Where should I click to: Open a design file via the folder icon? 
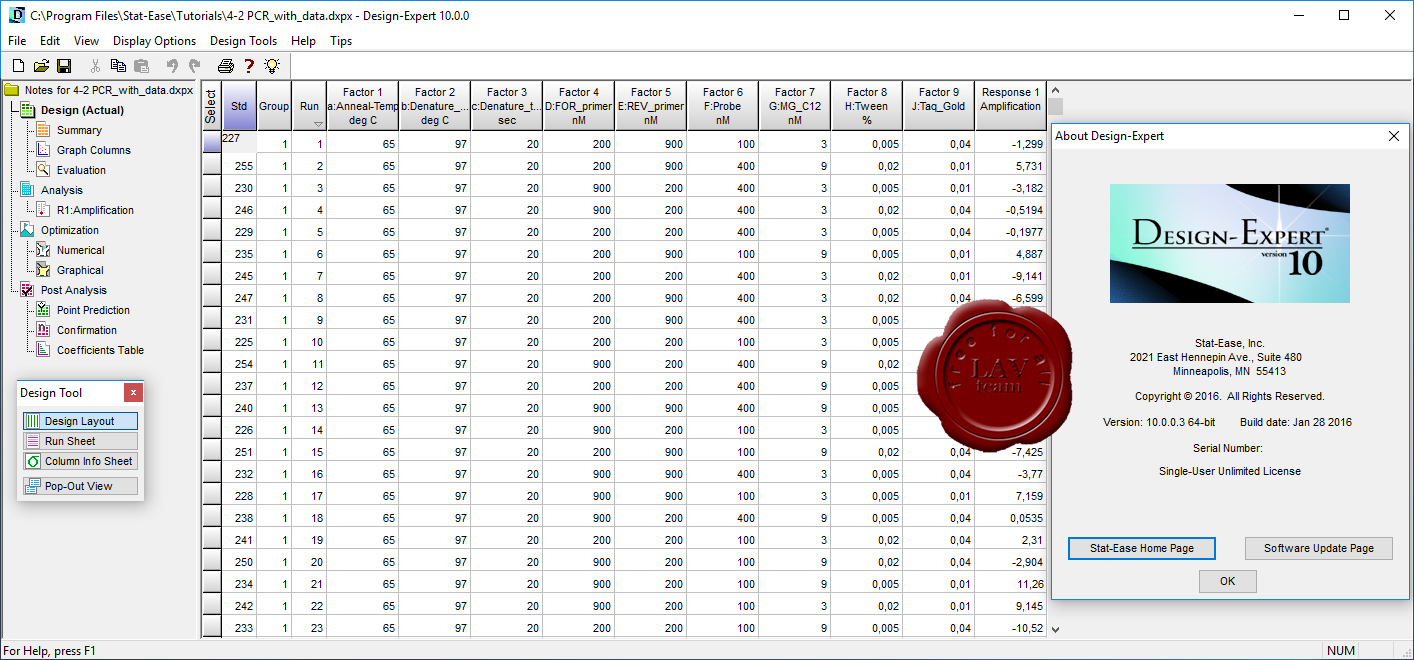(x=41, y=66)
